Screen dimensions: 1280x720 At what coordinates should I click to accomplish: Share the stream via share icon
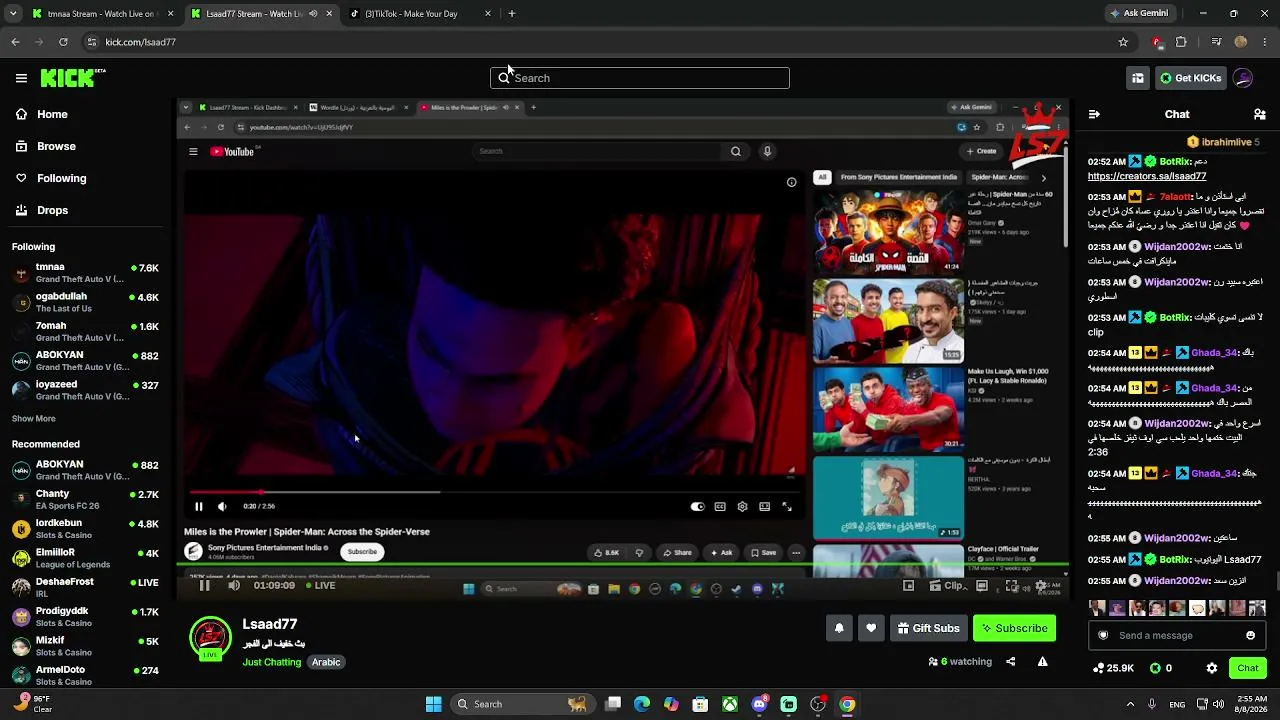click(1010, 661)
